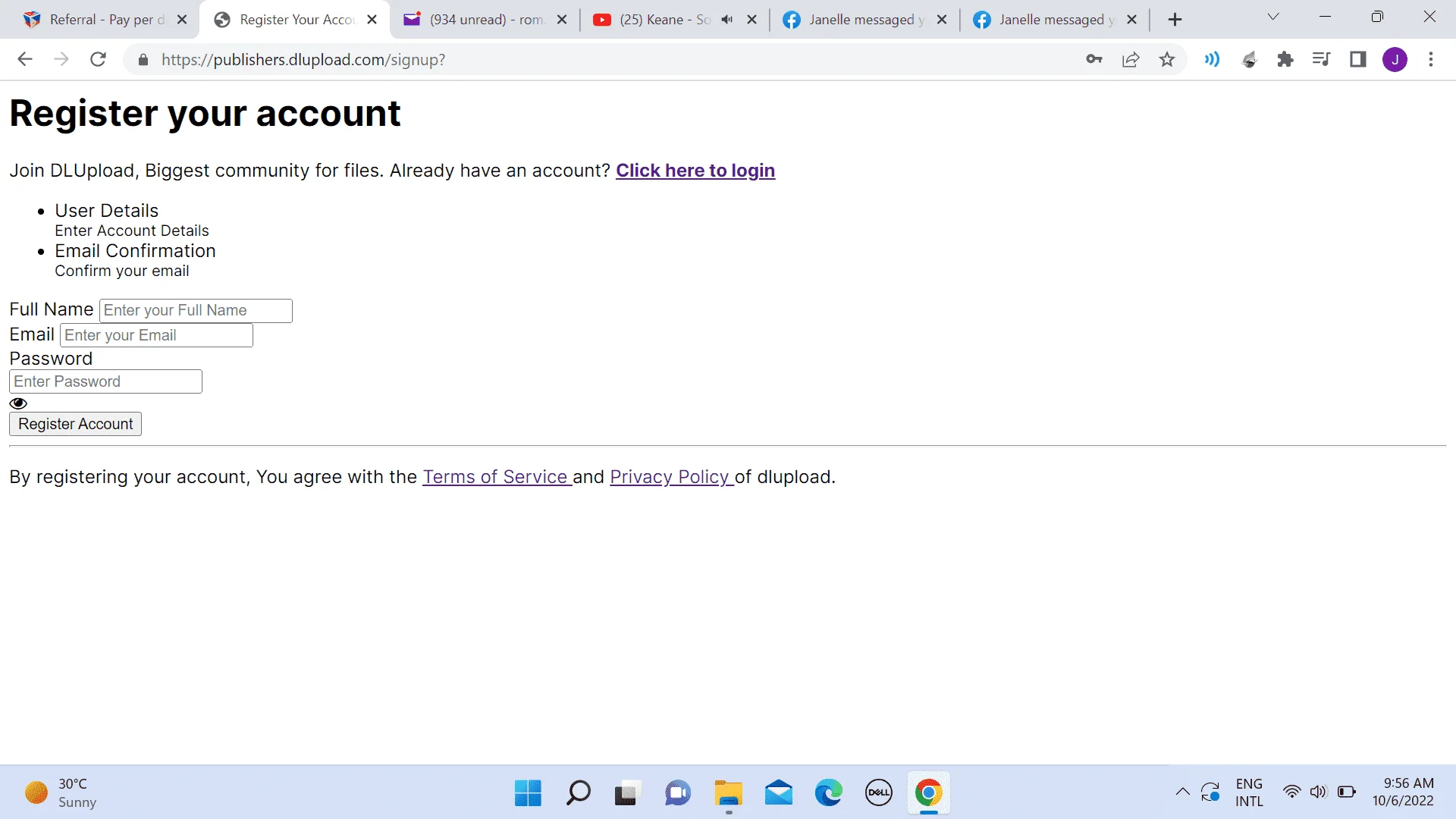The image size is (1456, 819).
Task: Open the Wi-Fi network icon
Action: click(x=1291, y=792)
